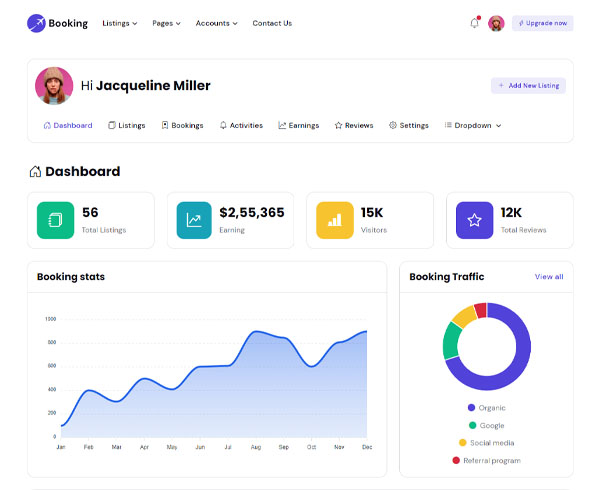Click the purple Total Reviews star icon
The width and height of the screenshot is (600, 490).
(x=474, y=220)
